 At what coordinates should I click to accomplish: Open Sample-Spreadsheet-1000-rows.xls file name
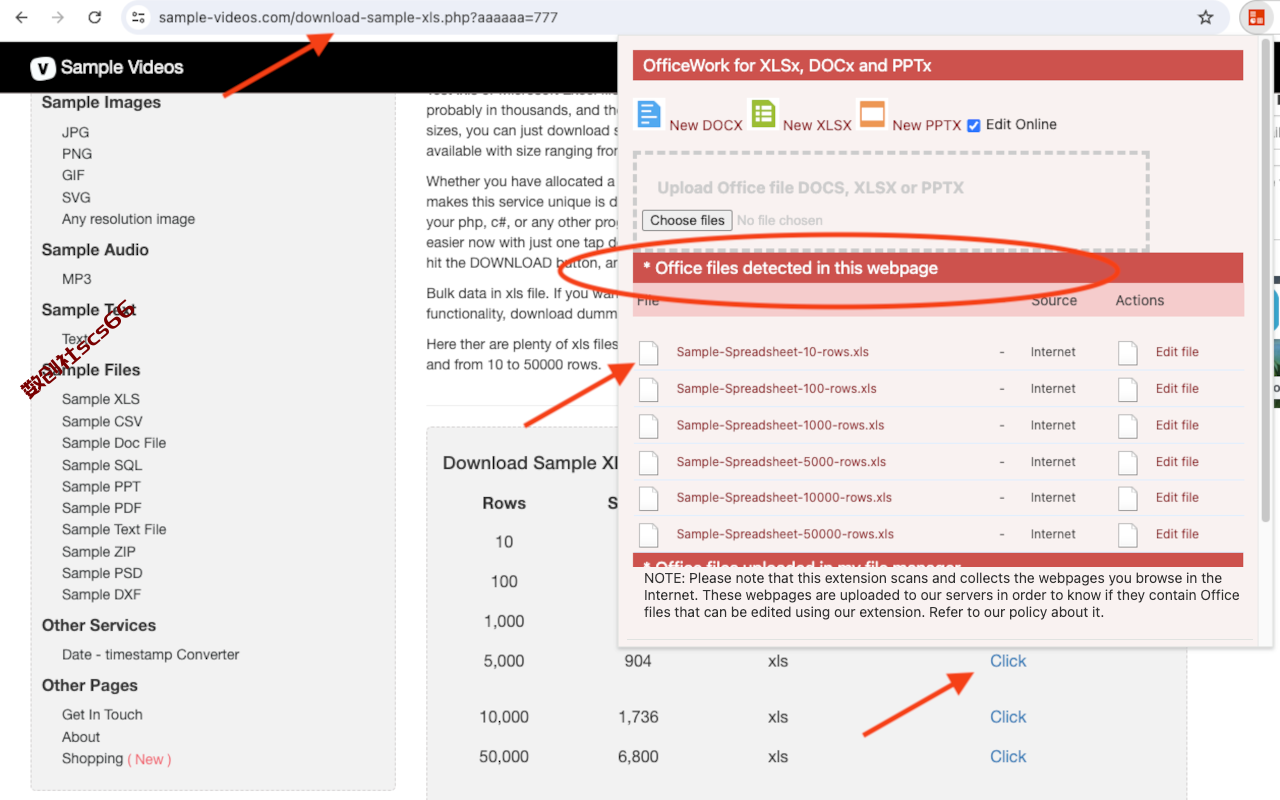coord(780,425)
